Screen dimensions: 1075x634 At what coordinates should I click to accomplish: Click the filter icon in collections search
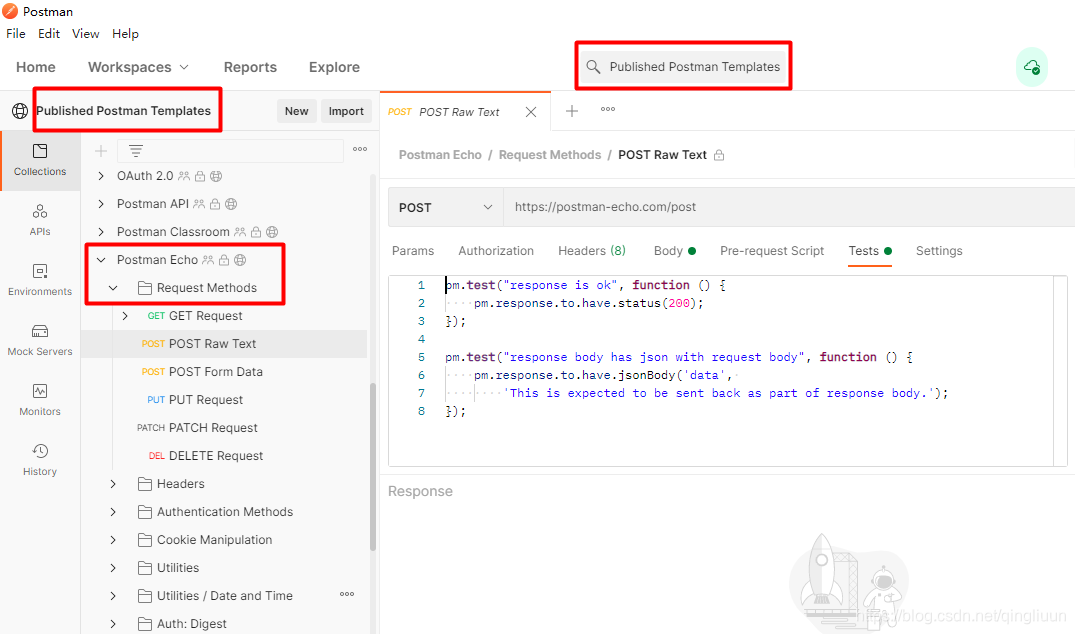click(136, 151)
